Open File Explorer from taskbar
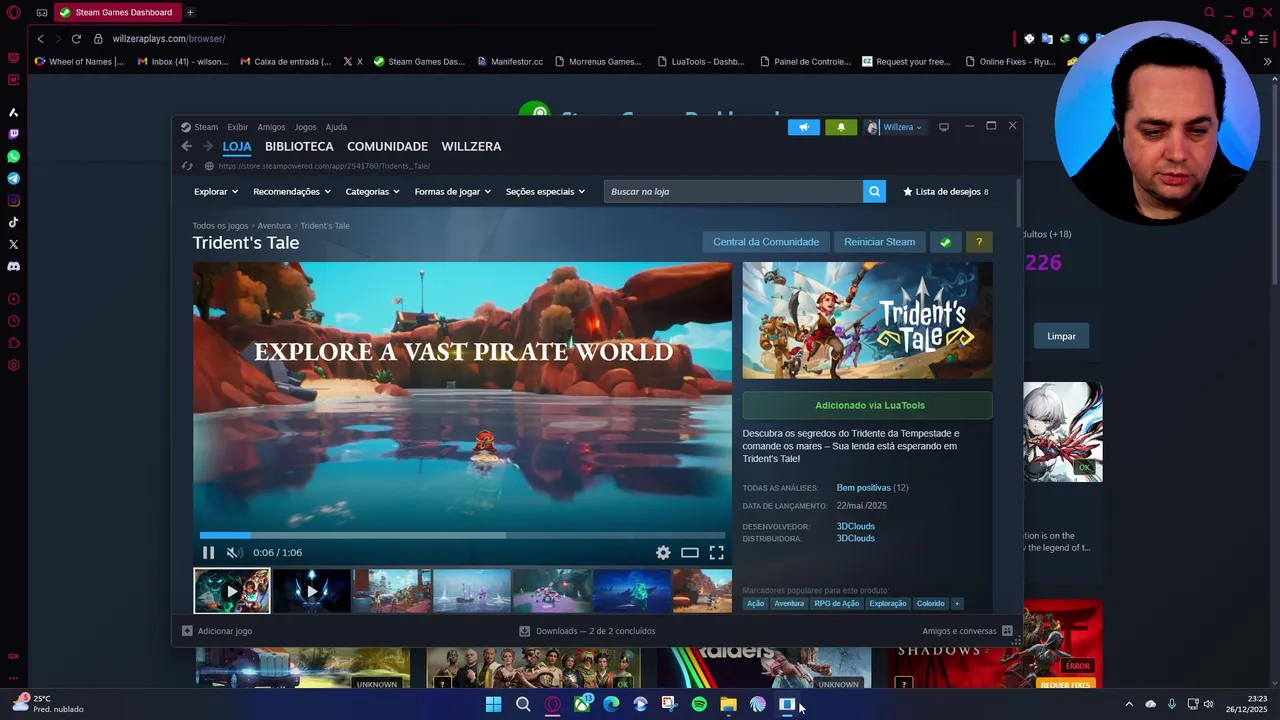The height and width of the screenshot is (720, 1280). [x=728, y=705]
